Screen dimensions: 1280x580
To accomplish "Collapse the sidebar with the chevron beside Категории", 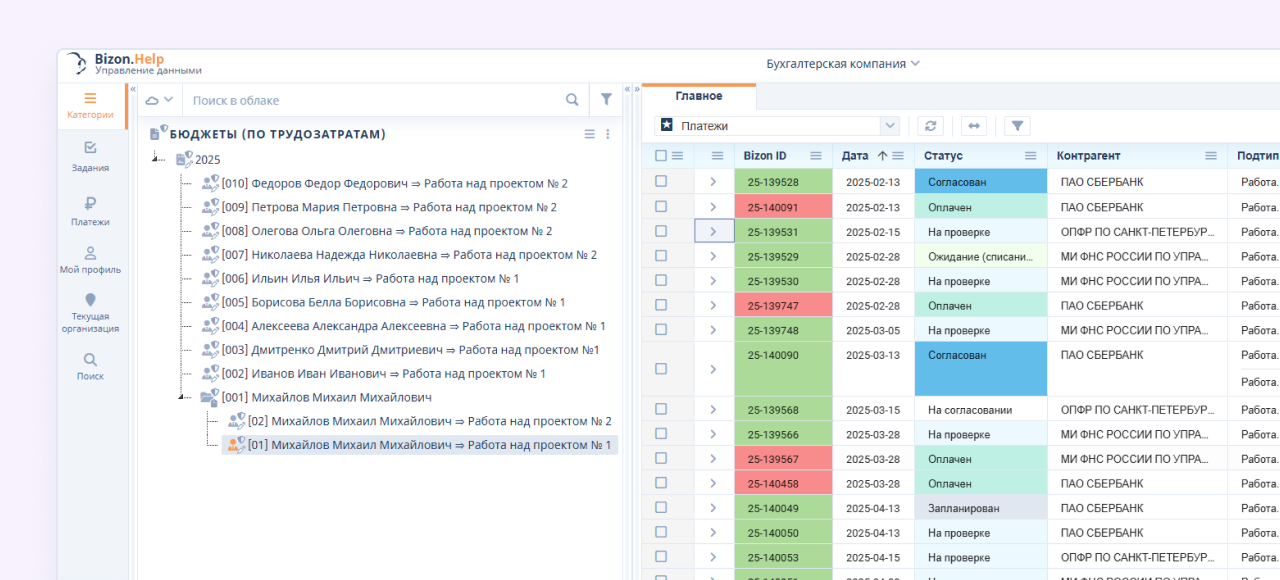I will [x=133, y=89].
